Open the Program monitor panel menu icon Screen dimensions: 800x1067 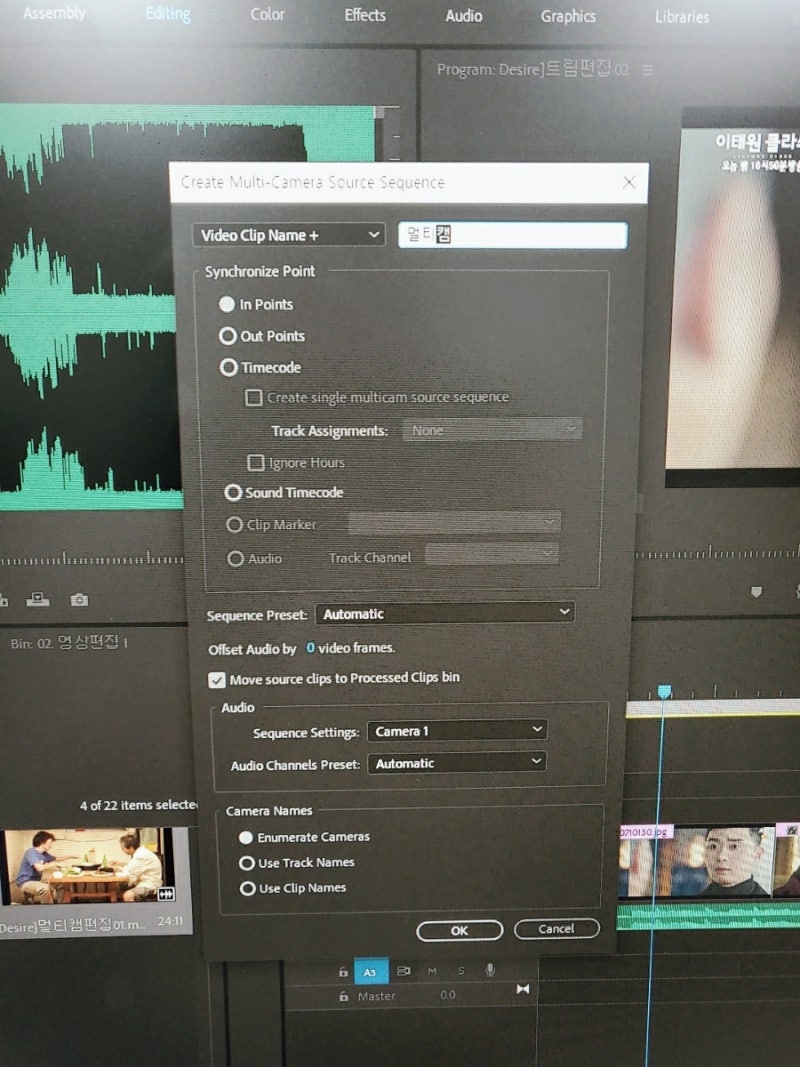pos(647,70)
